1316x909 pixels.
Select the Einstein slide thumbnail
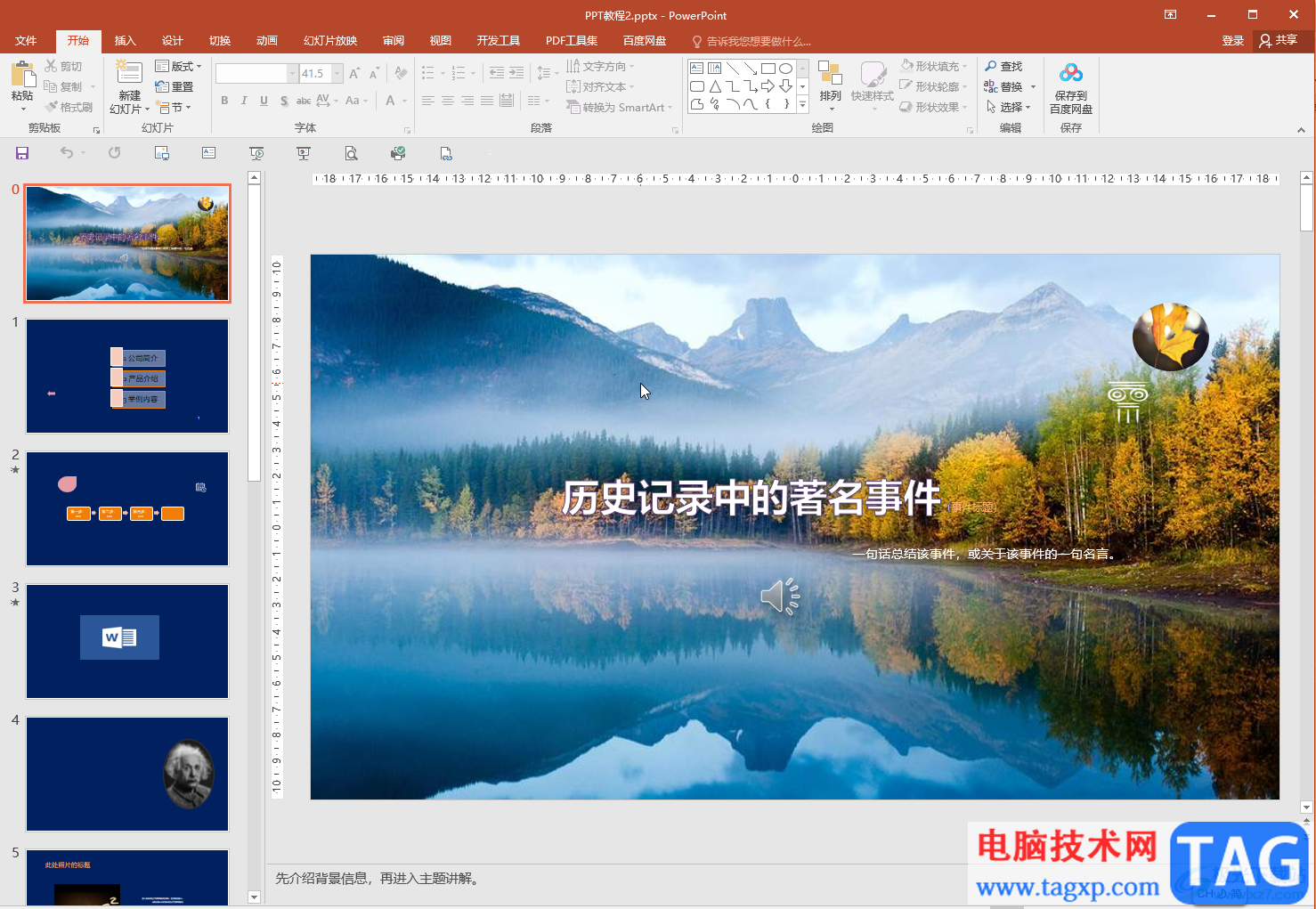127,774
